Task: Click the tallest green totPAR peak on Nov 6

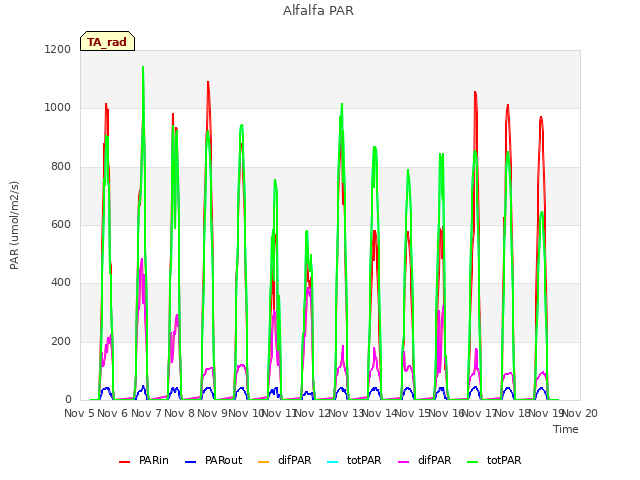Action: (x=143, y=67)
